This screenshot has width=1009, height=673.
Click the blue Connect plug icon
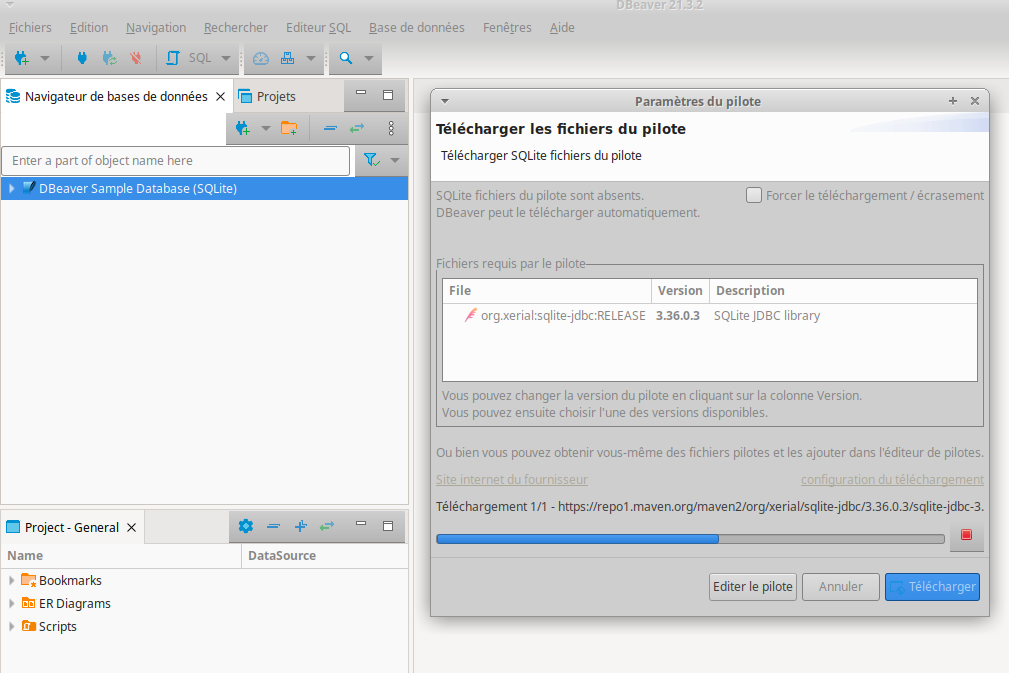click(x=82, y=58)
